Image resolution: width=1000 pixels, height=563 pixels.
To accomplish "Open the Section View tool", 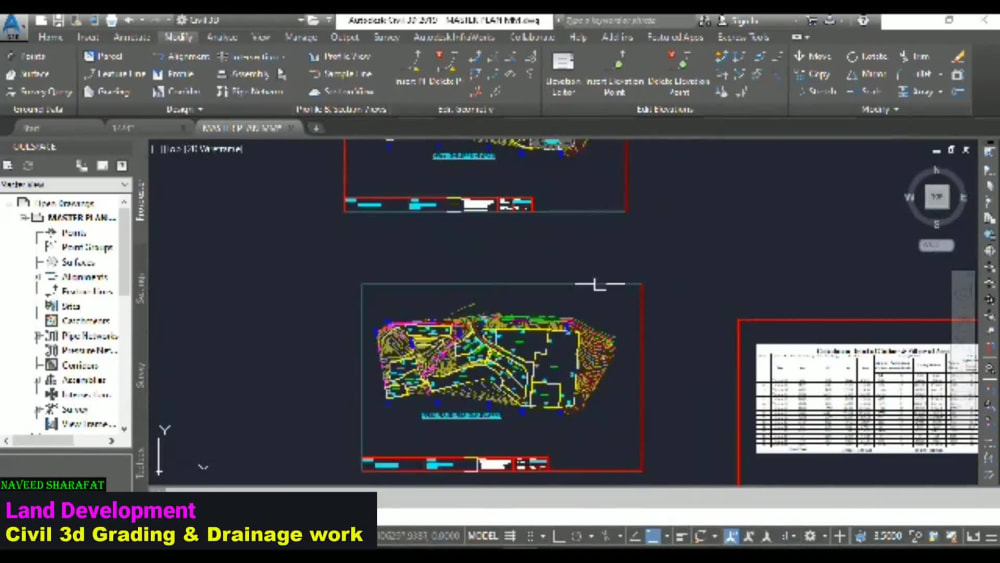I will (x=341, y=92).
